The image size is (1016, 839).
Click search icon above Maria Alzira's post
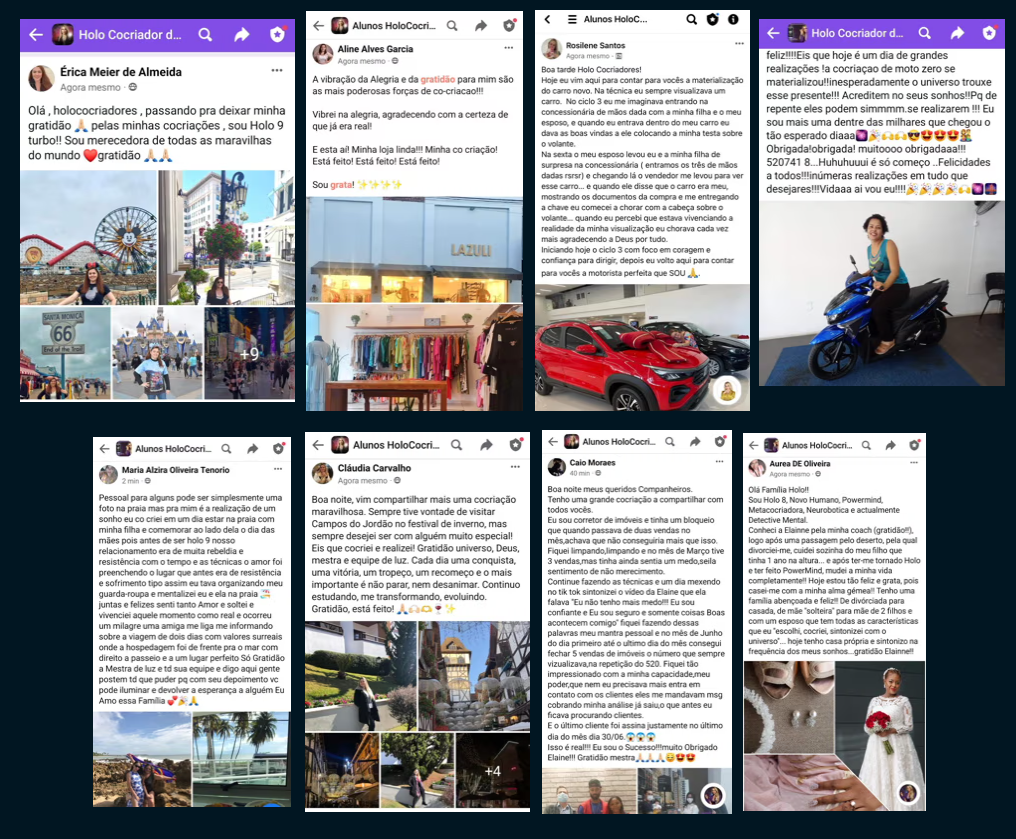(x=227, y=449)
